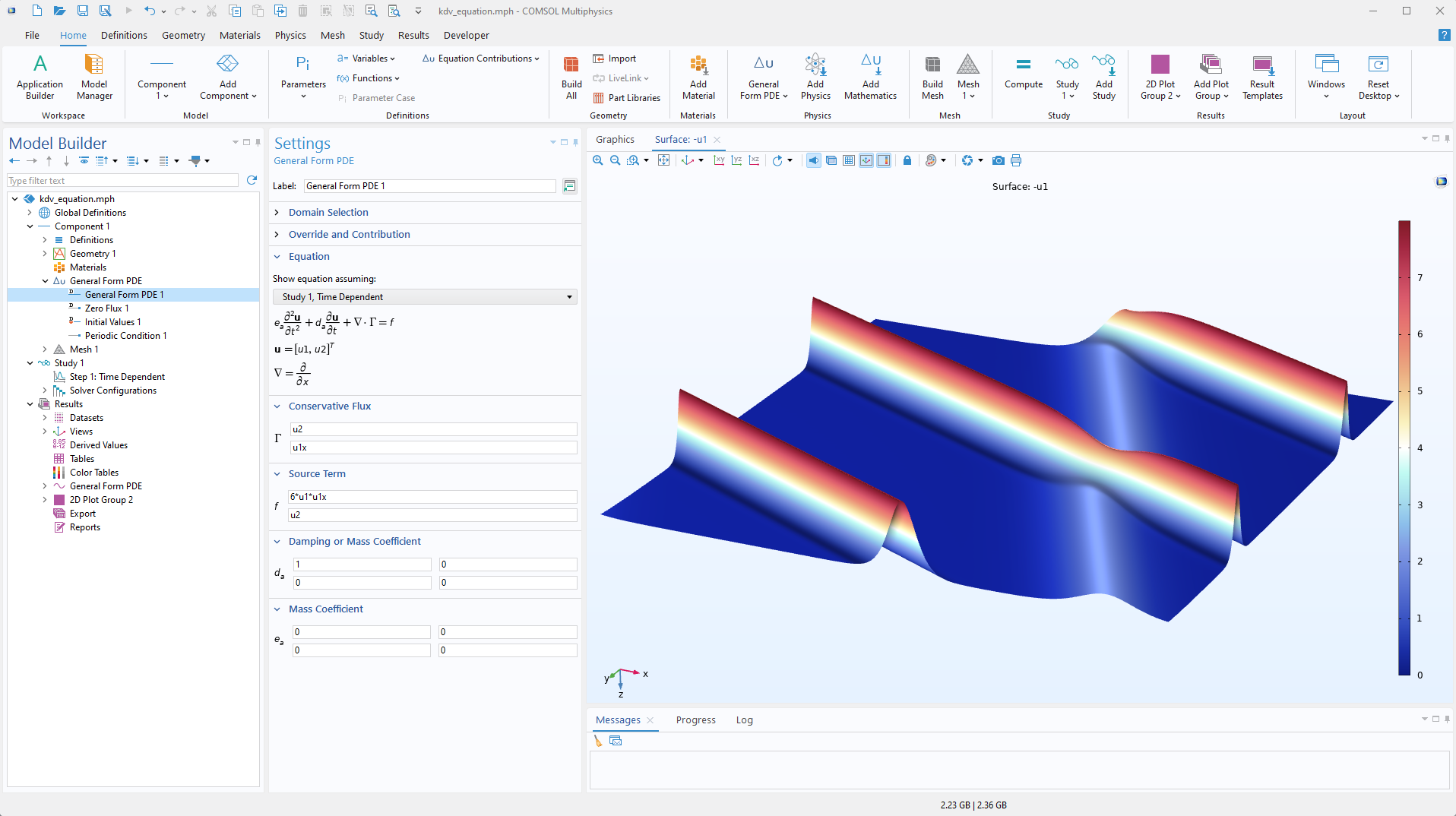The width and height of the screenshot is (1456, 816).
Task: Click the refresh icon beside the filter box
Action: 252,180
